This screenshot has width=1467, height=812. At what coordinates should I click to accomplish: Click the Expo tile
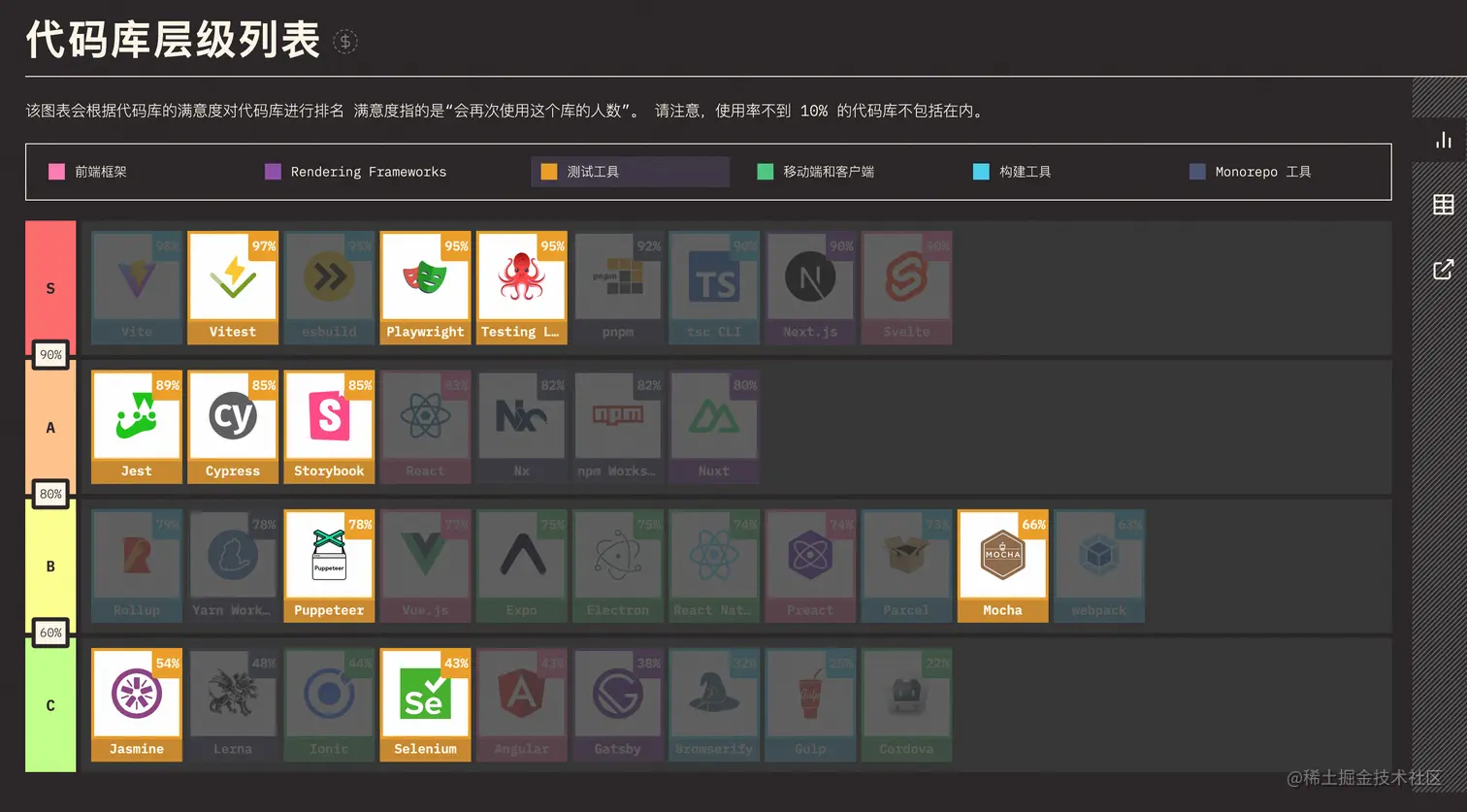521,566
